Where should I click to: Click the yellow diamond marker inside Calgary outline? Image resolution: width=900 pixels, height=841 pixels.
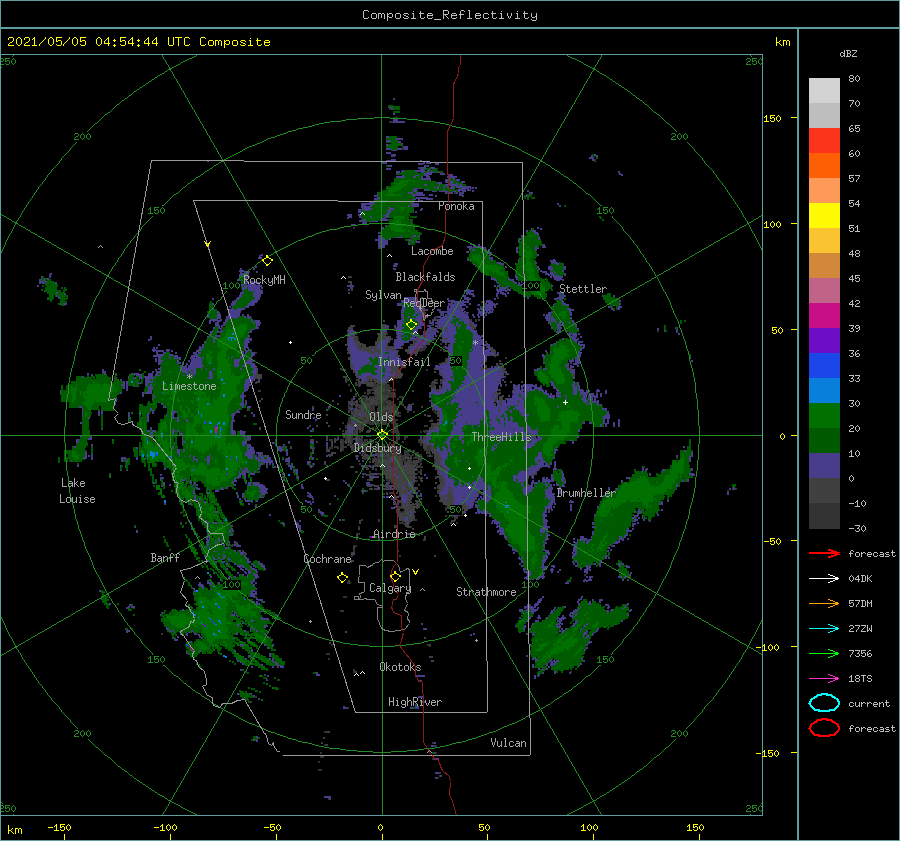pyautogui.click(x=395, y=576)
